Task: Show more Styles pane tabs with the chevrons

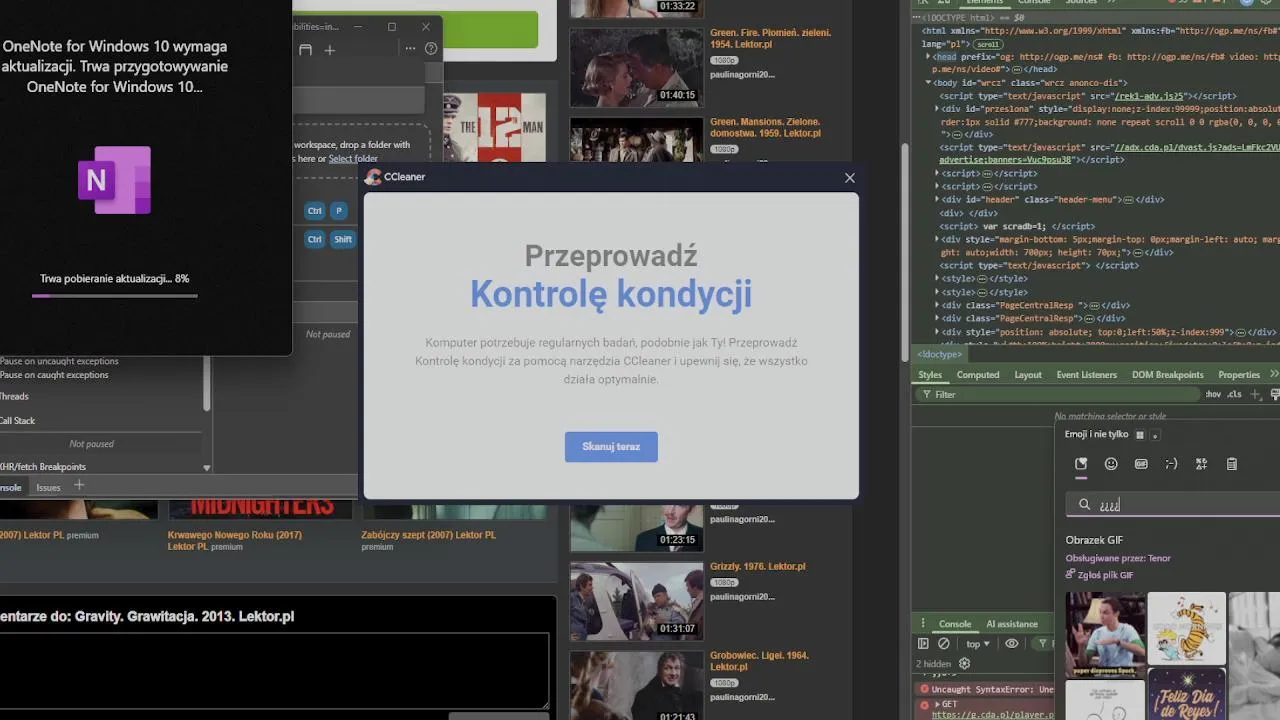Action: pos(1274,374)
